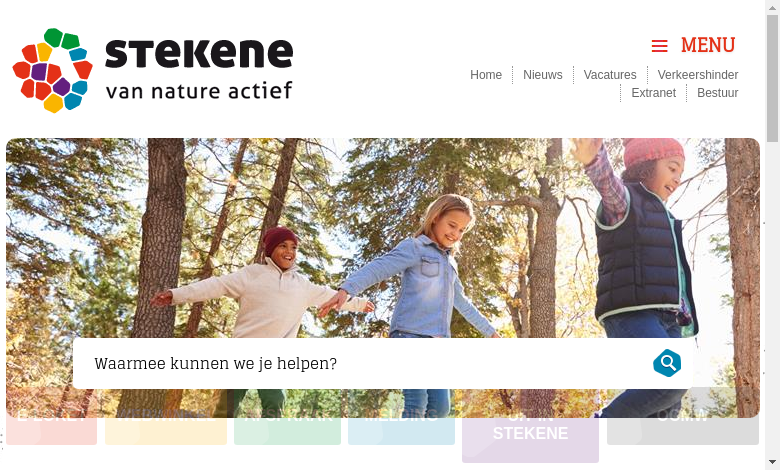780x470 pixels.
Task: Open the Extranet link
Action: coord(654,93)
